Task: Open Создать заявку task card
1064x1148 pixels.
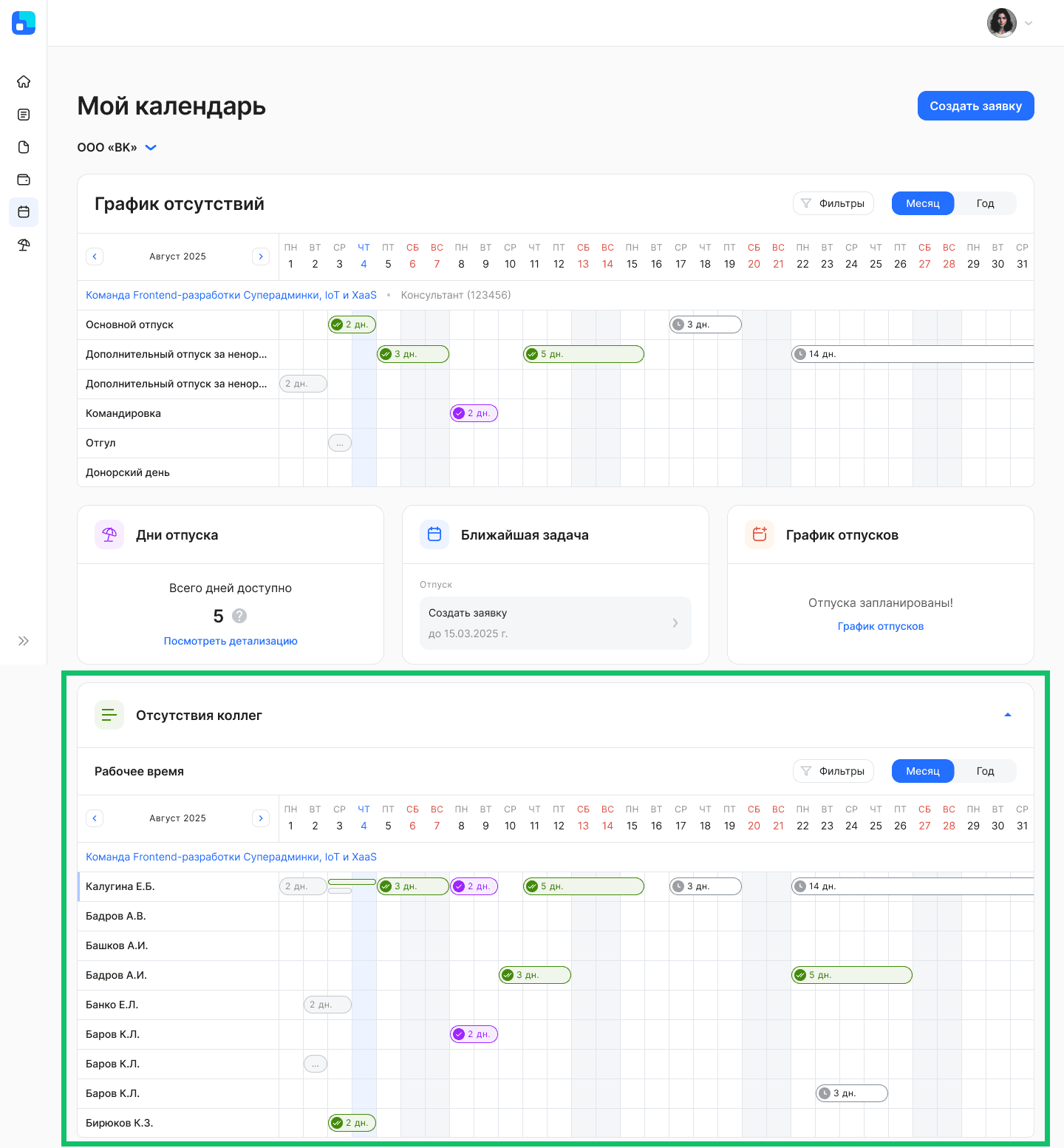Action: (x=556, y=623)
